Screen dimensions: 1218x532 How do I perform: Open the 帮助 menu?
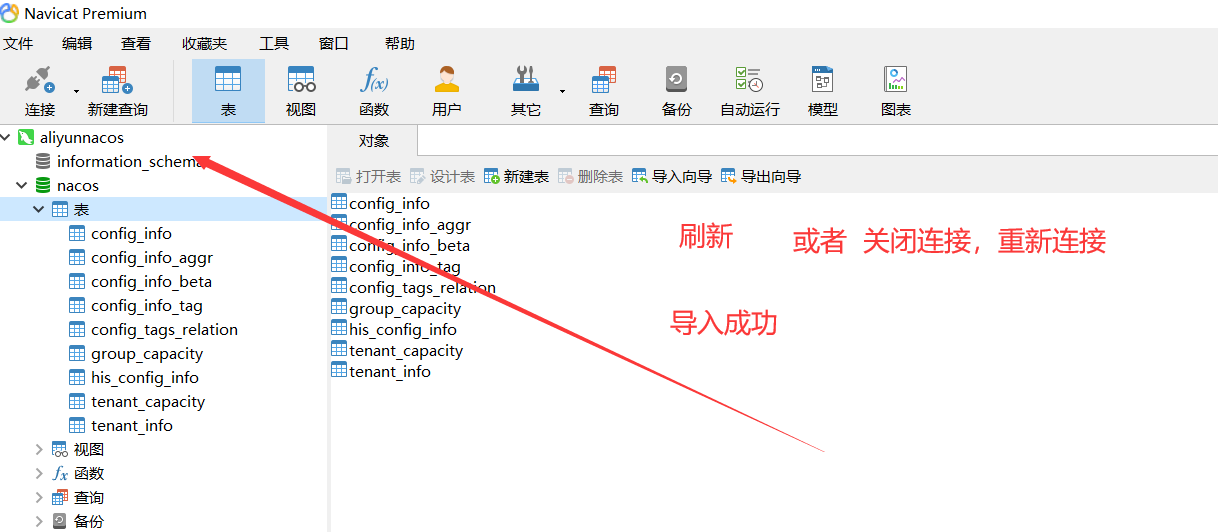coord(400,43)
